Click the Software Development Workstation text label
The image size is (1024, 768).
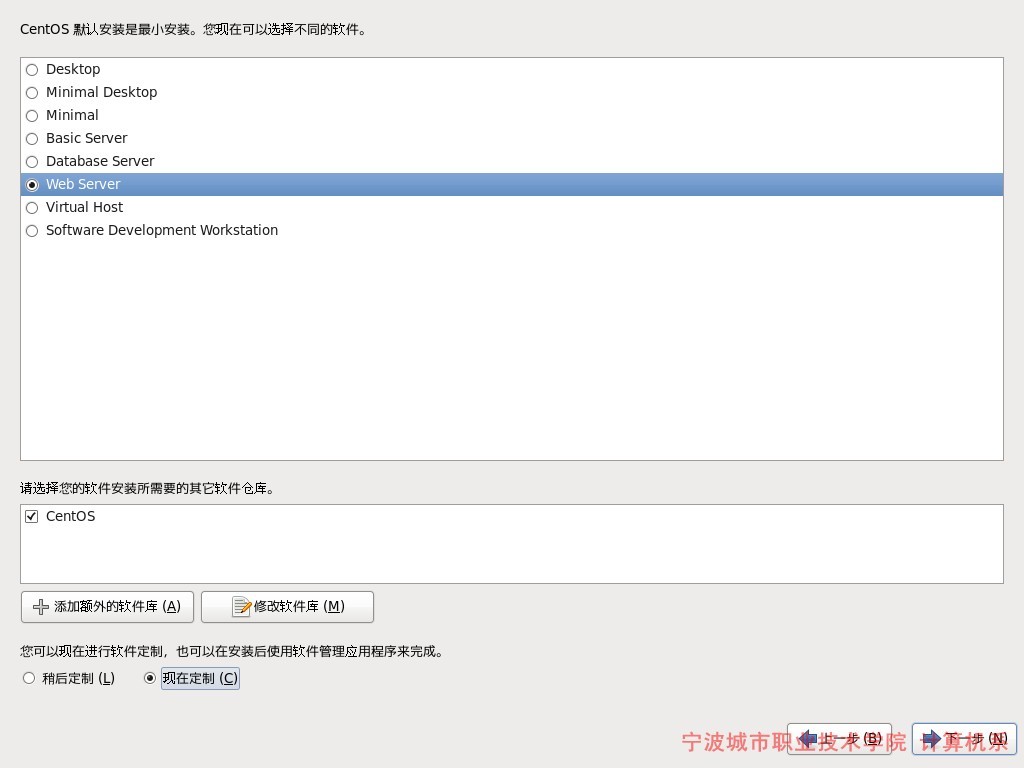(162, 230)
